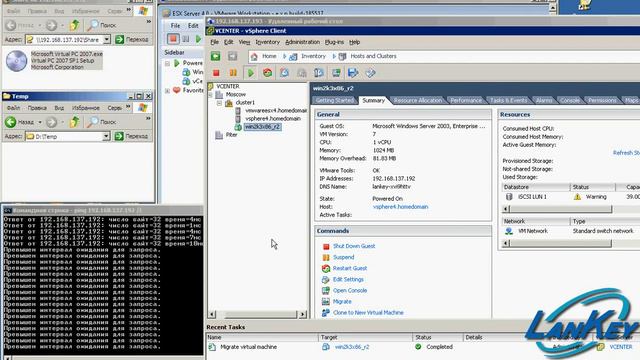Expand the menu overflow chevron in the Temp window
Viewport: 640px width, 360px height.
pos(128,107)
